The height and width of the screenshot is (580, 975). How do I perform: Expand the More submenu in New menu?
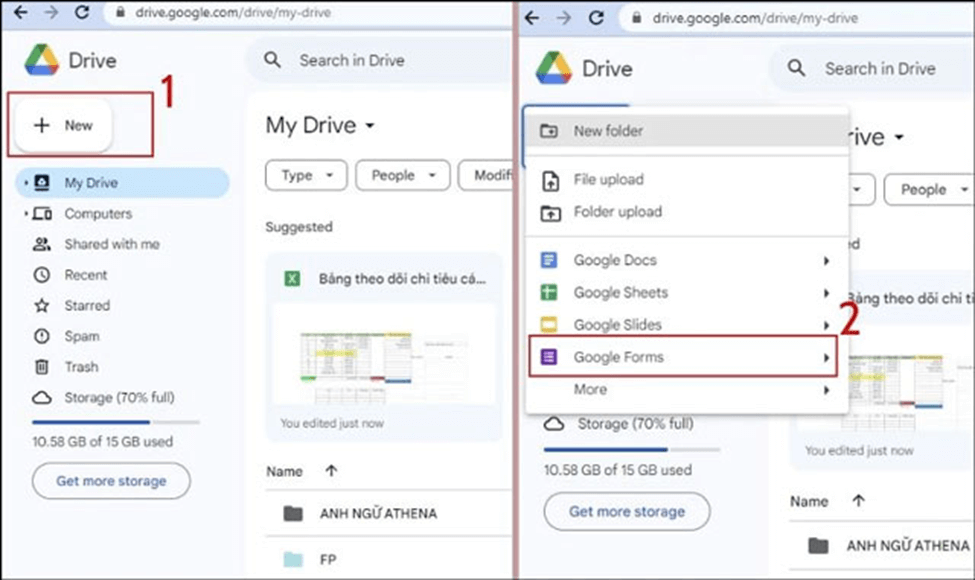coord(590,389)
